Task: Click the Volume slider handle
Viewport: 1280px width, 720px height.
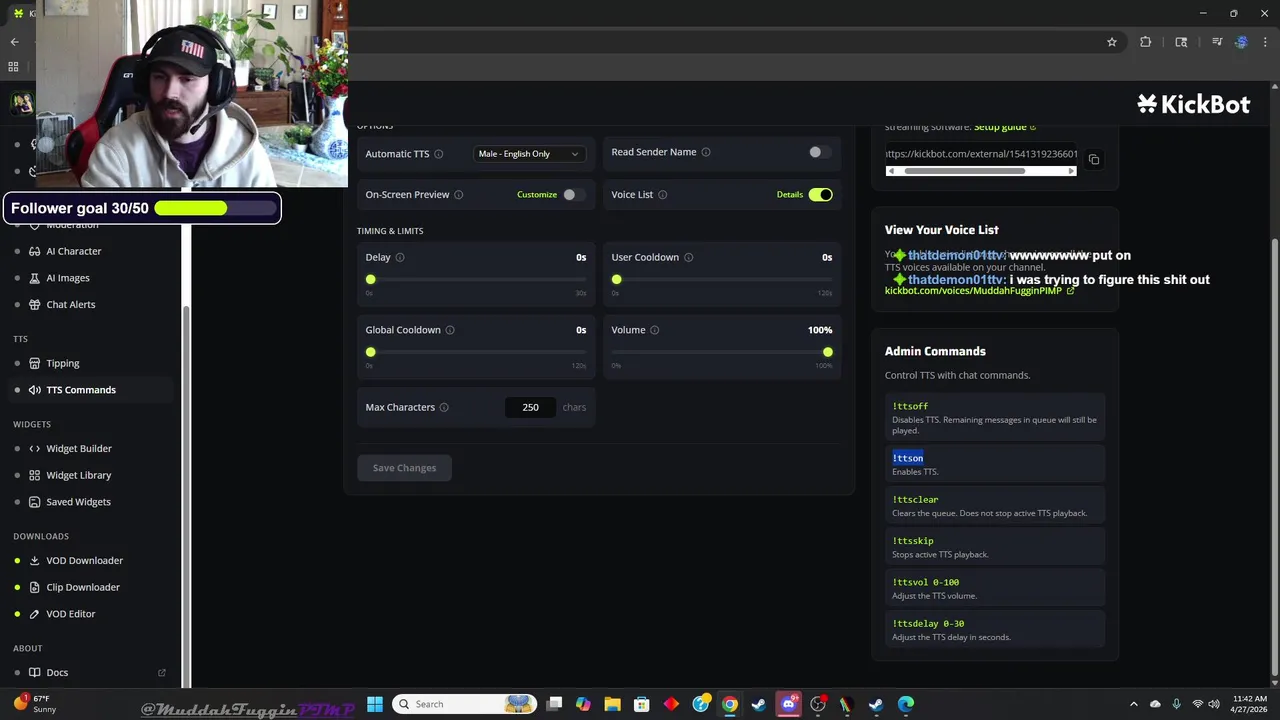Action: pyautogui.click(x=828, y=352)
